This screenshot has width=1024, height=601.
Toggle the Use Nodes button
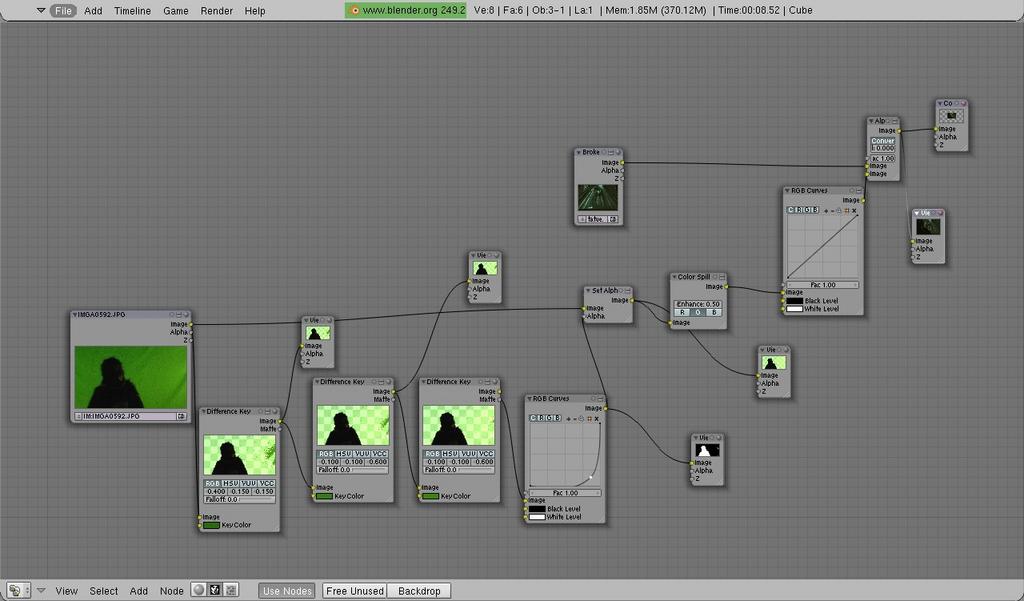click(x=287, y=591)
